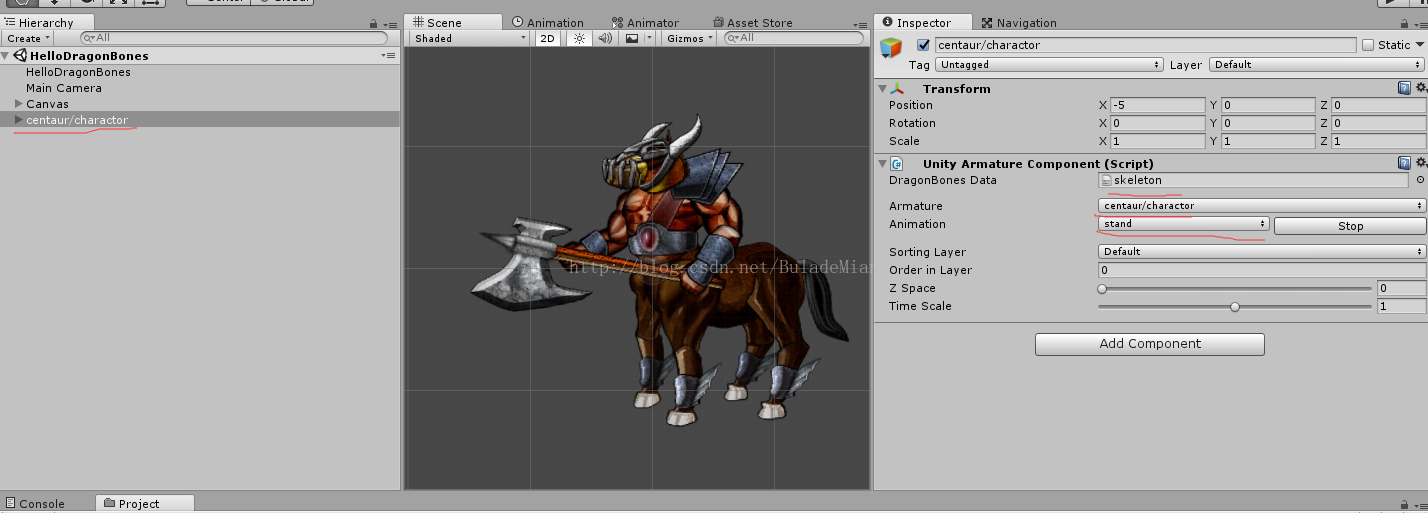Click the Time Scale value field
This screenshot has width=1428, height=513.
click(x=1401, y=306)
